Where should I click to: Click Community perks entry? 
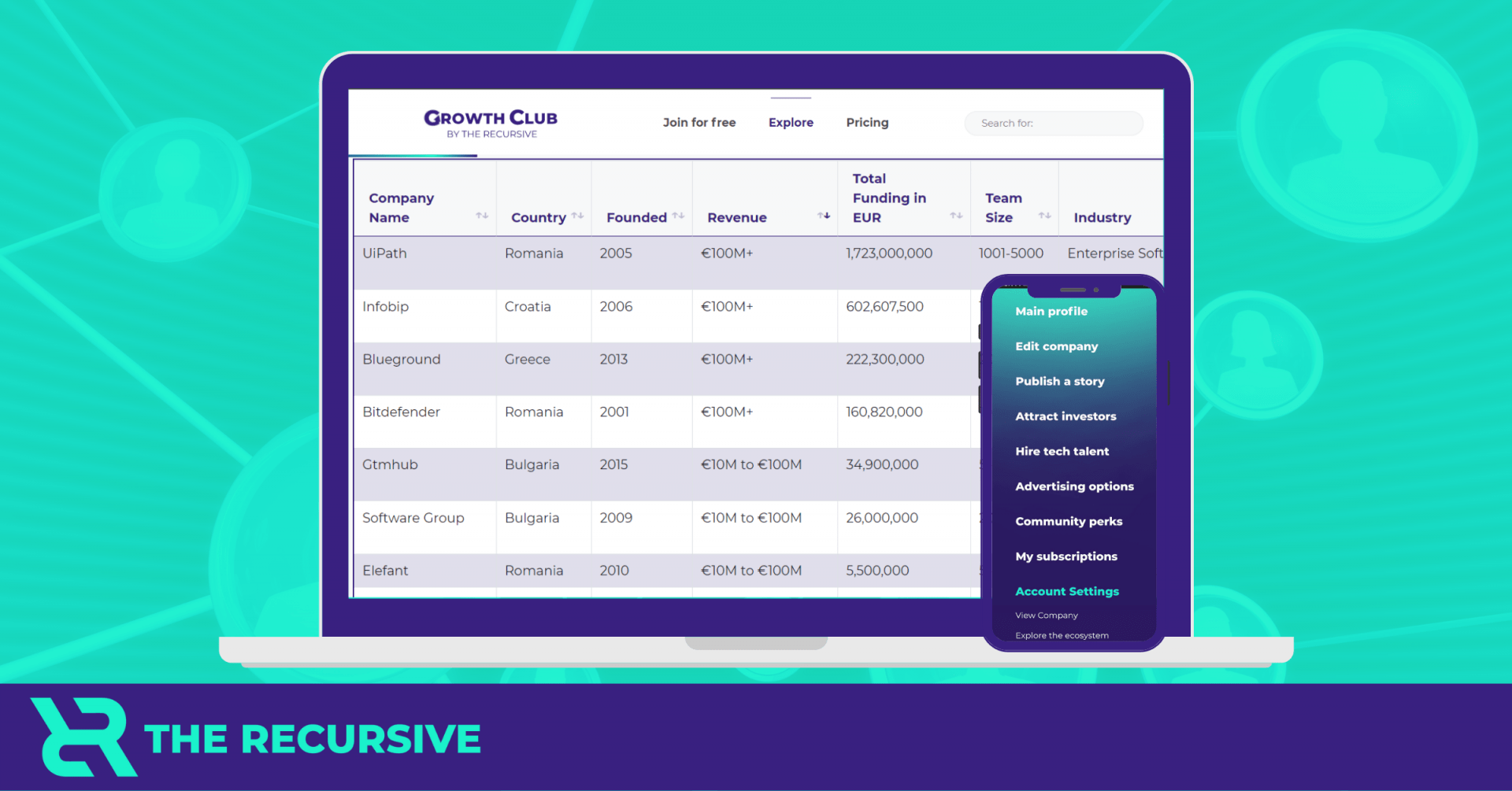click(1069, 521)
